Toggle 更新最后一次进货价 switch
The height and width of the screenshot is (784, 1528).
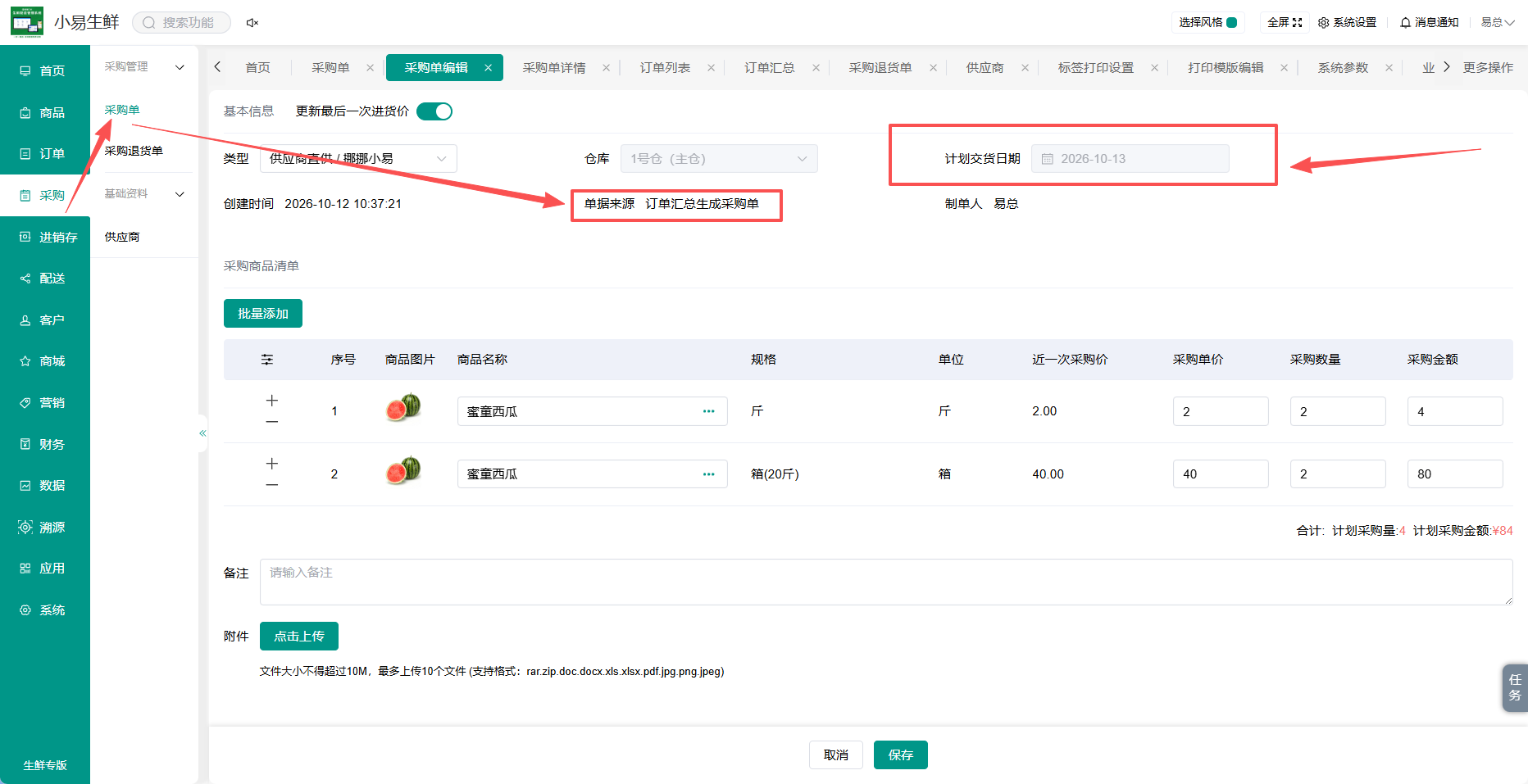pos(434,111)
